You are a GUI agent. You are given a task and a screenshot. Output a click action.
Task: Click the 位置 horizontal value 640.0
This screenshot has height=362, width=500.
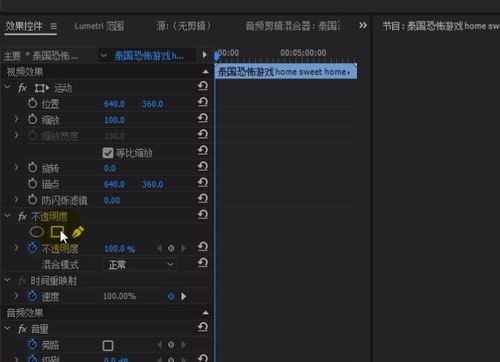[114, 104]
